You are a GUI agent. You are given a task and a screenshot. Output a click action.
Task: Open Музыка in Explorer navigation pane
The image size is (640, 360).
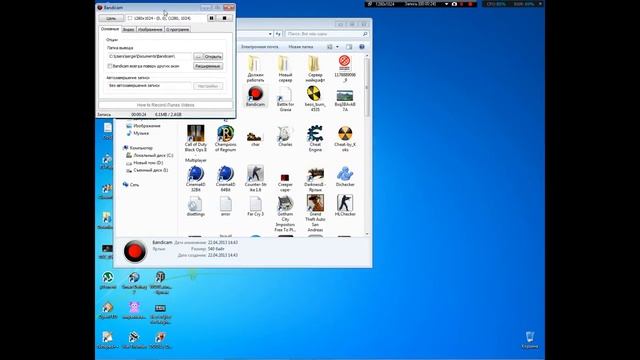click(x=138, y=133)
